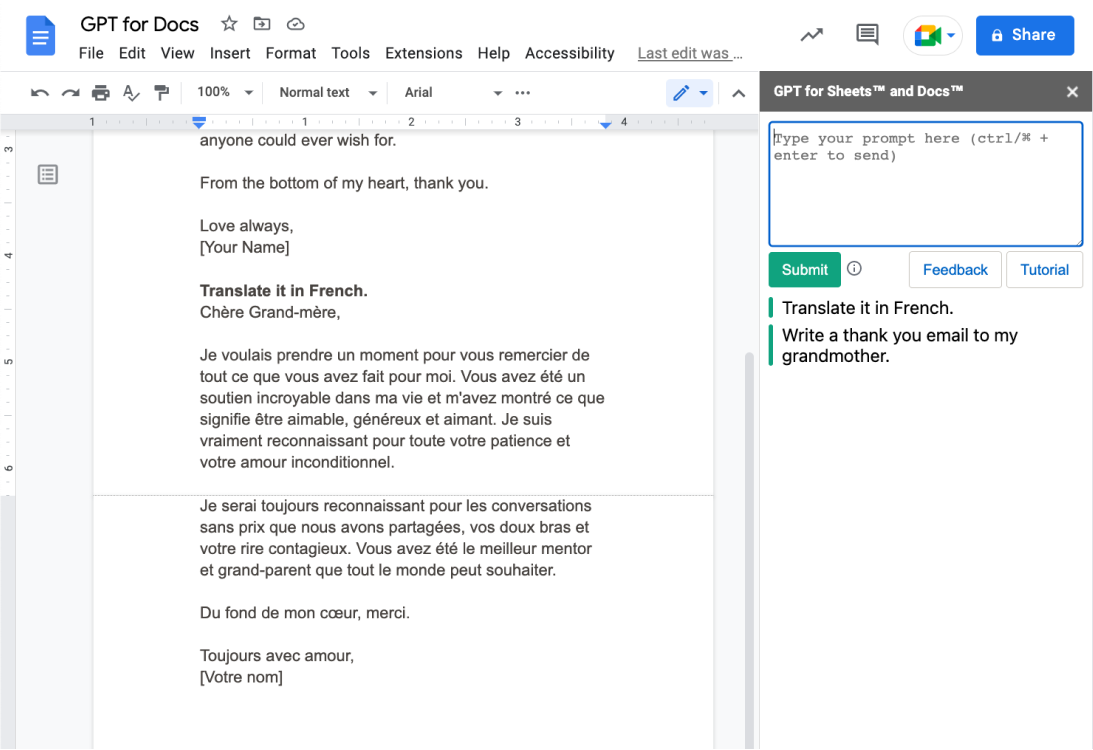Click the undo arrow icon

click(x=40, y=93)
